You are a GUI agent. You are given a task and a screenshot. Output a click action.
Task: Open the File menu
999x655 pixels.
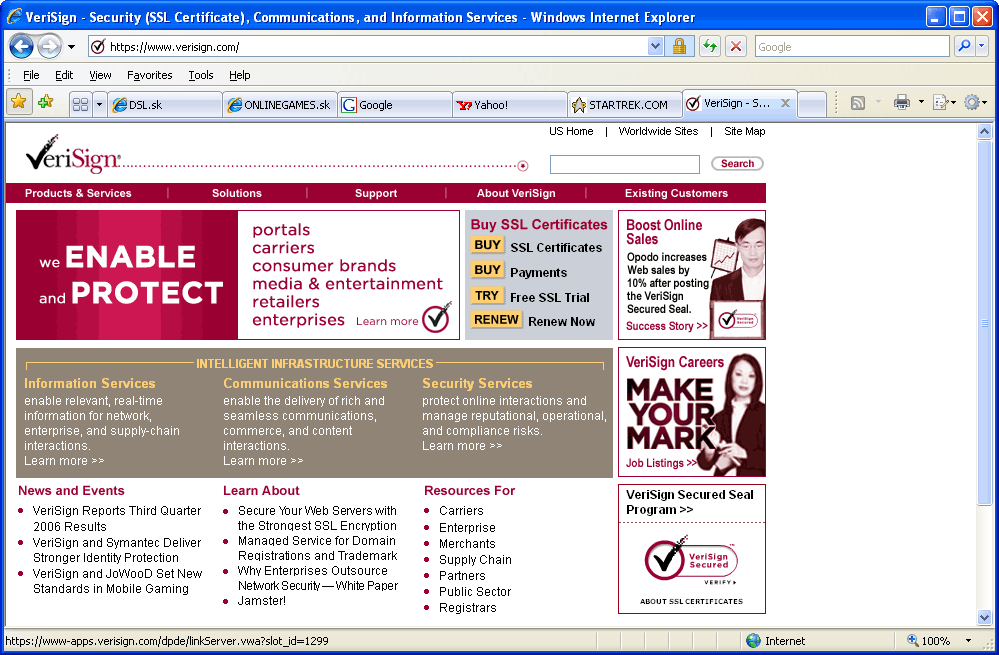31,75
